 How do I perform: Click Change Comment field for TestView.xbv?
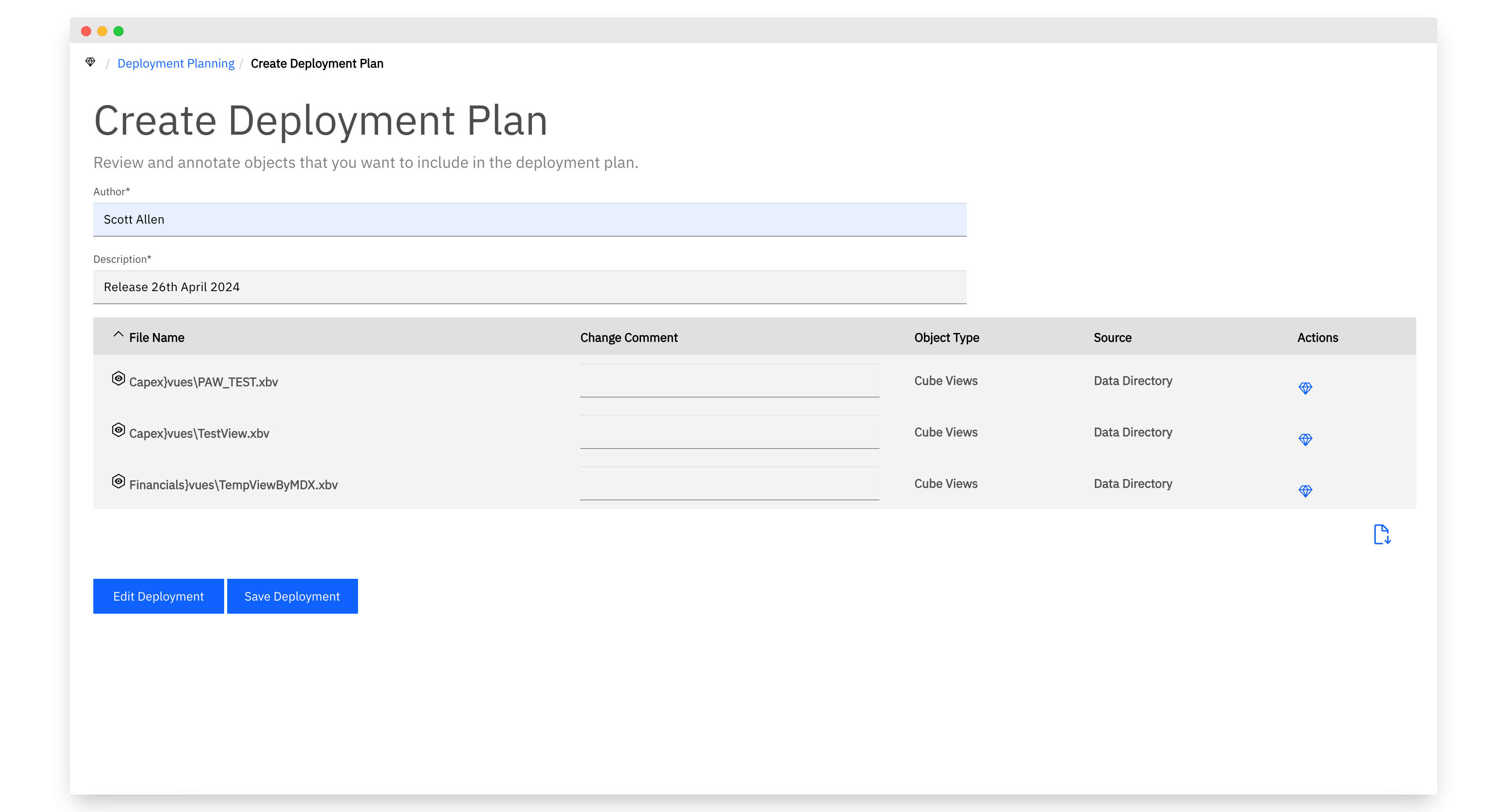pos(730,432)
